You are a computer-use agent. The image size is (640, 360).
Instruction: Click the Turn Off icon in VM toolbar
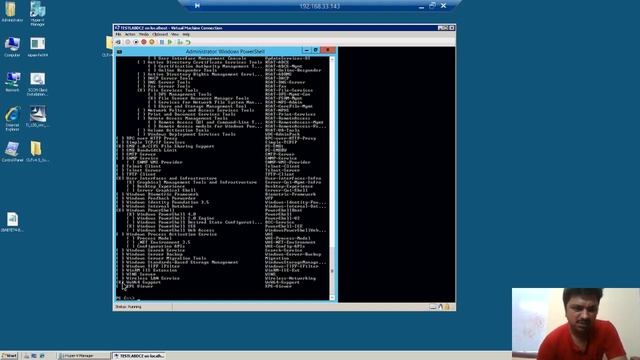click(x=136, y=42)
